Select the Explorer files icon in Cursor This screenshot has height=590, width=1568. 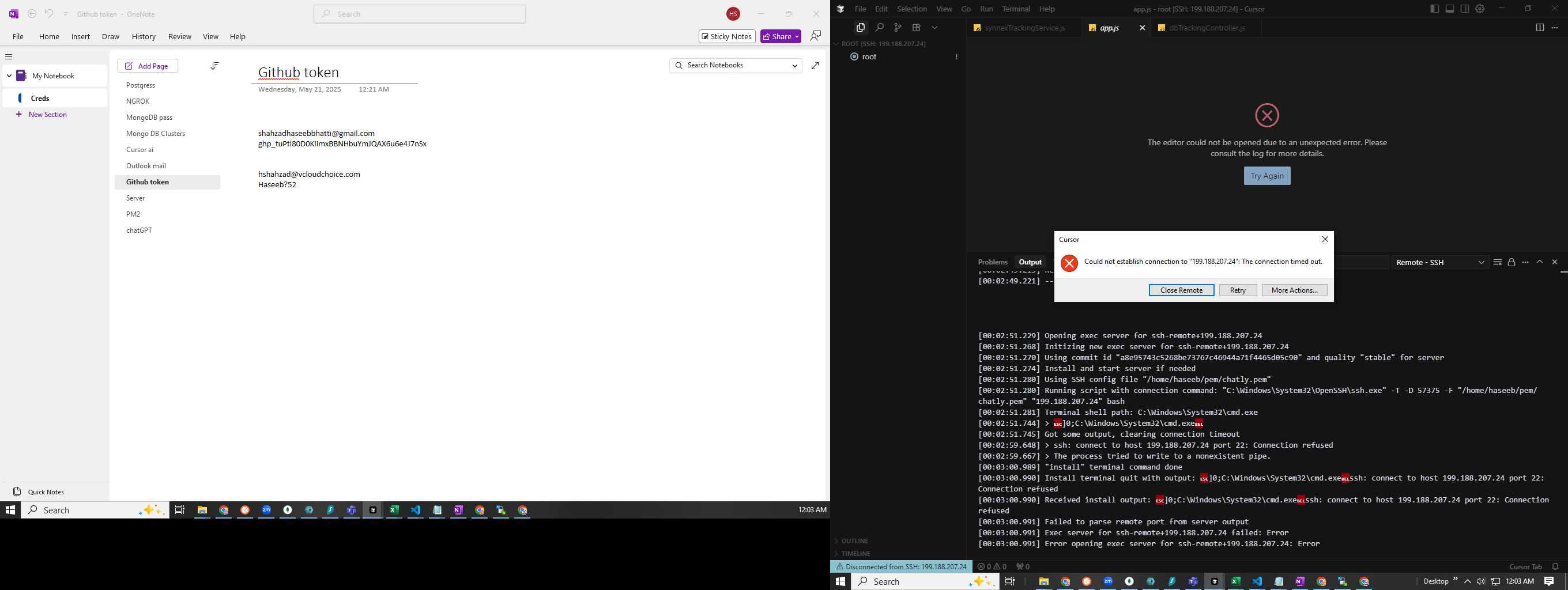[x=860, y=28]
